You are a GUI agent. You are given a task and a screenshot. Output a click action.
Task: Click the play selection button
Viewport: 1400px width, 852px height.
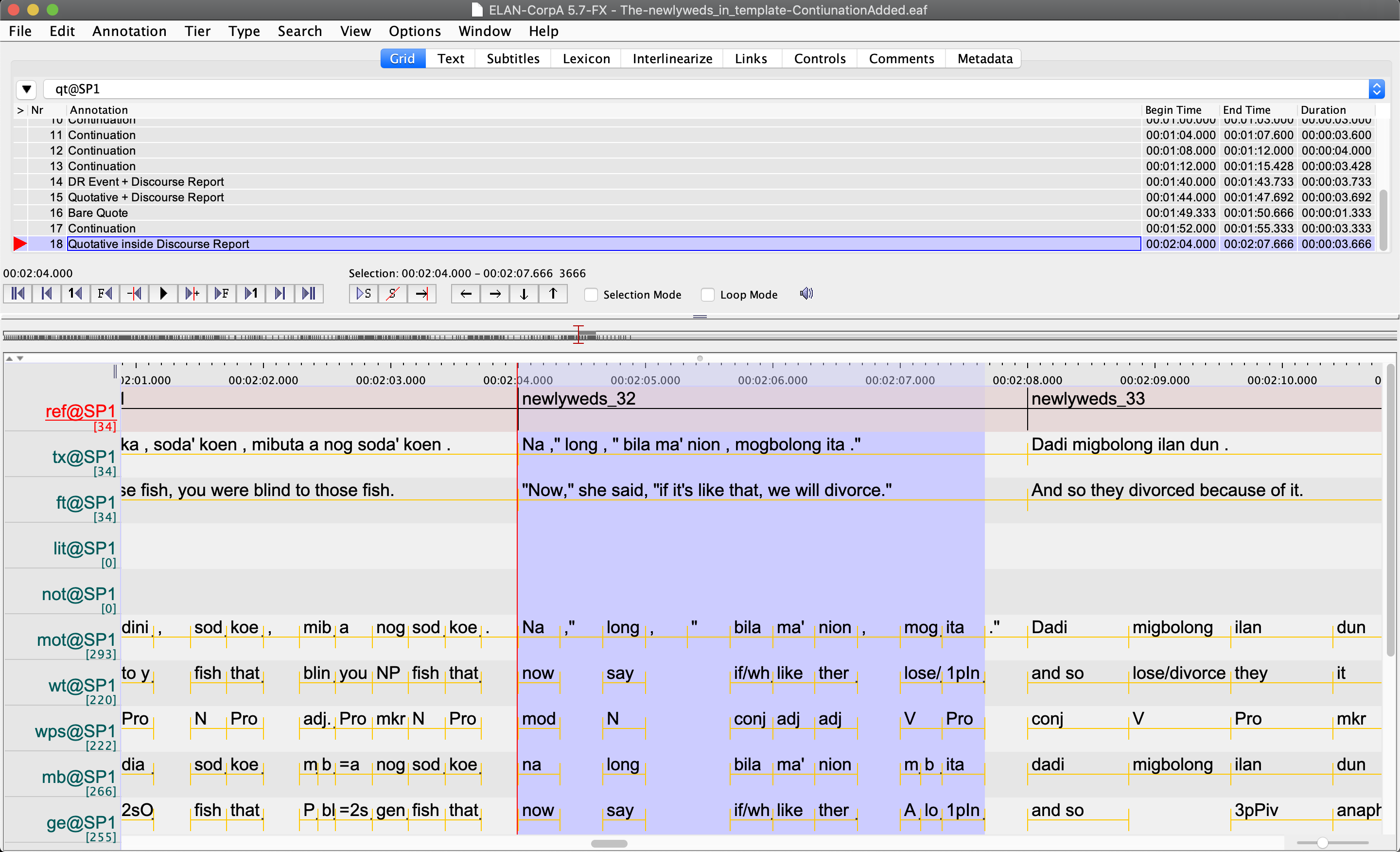coord(364,294)
